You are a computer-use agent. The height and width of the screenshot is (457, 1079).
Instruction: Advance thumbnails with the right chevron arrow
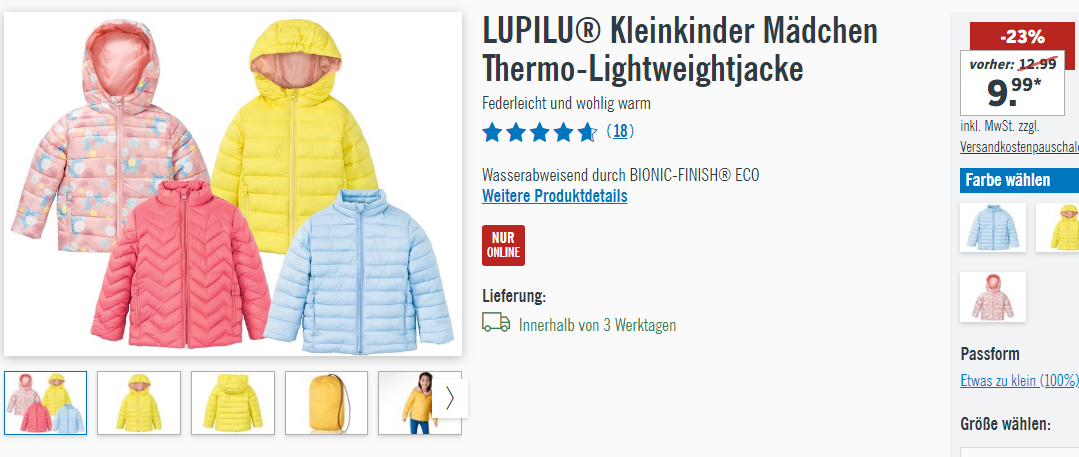[x=450, y=398]
